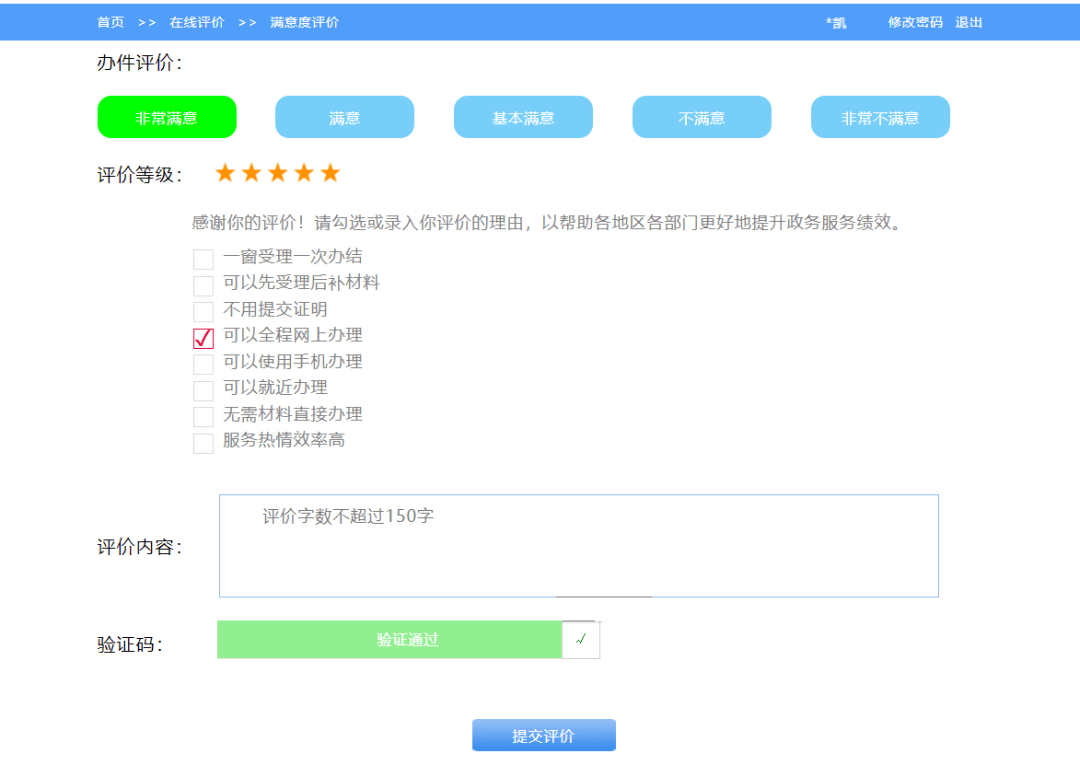1080x765 pixels.
Task: Open the 满意度评价 breadcrumb entry
Action: point(303,21)
